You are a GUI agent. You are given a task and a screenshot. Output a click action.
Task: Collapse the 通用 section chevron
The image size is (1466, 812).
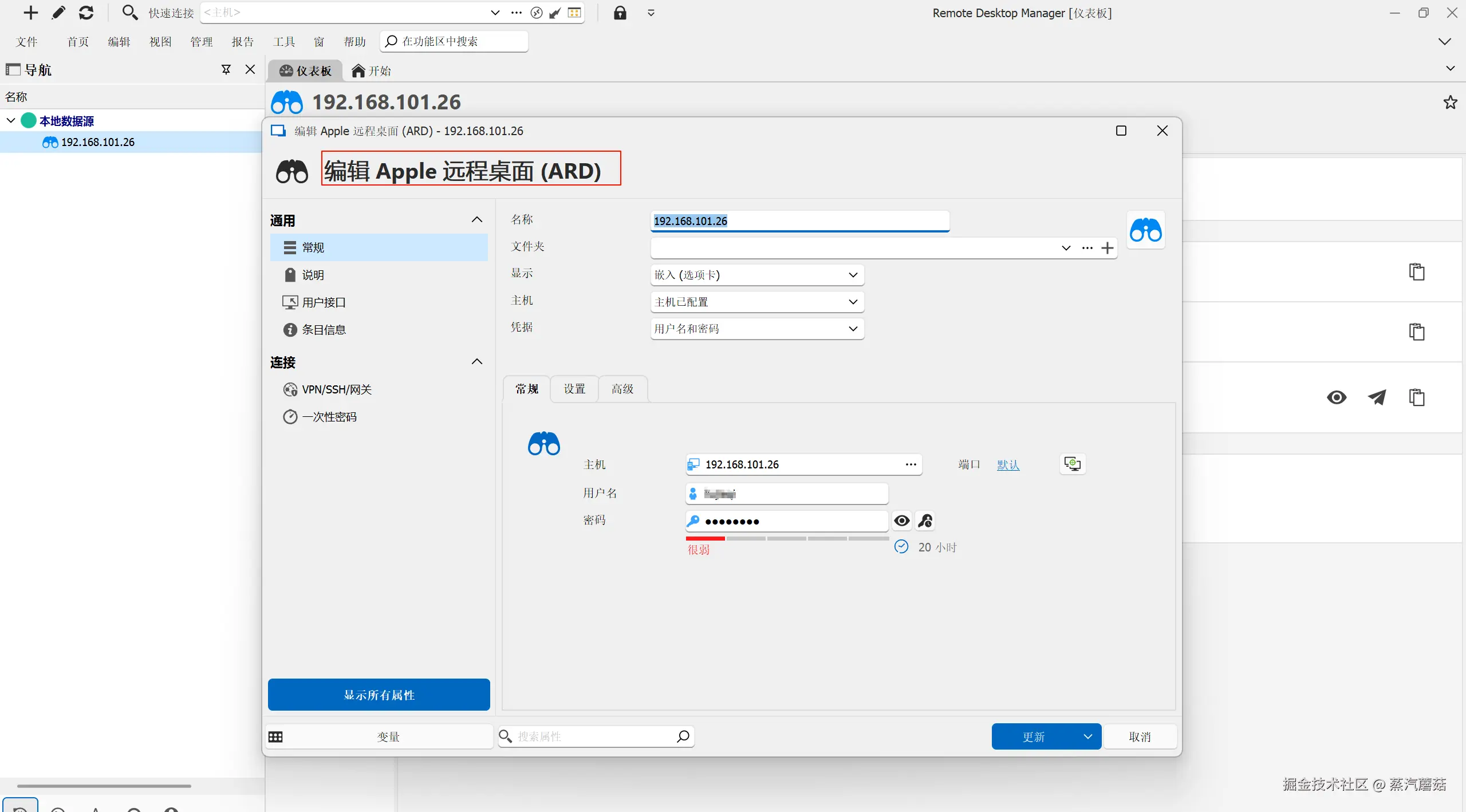[476, 220]
